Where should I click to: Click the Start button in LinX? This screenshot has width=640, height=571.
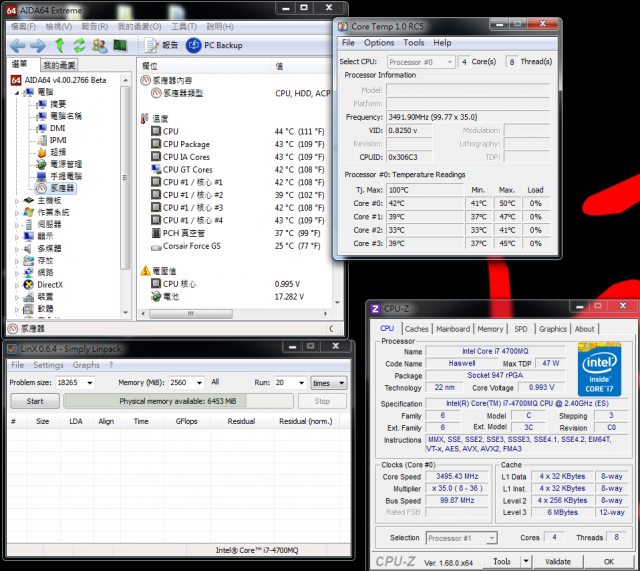[x=34, y=401]
